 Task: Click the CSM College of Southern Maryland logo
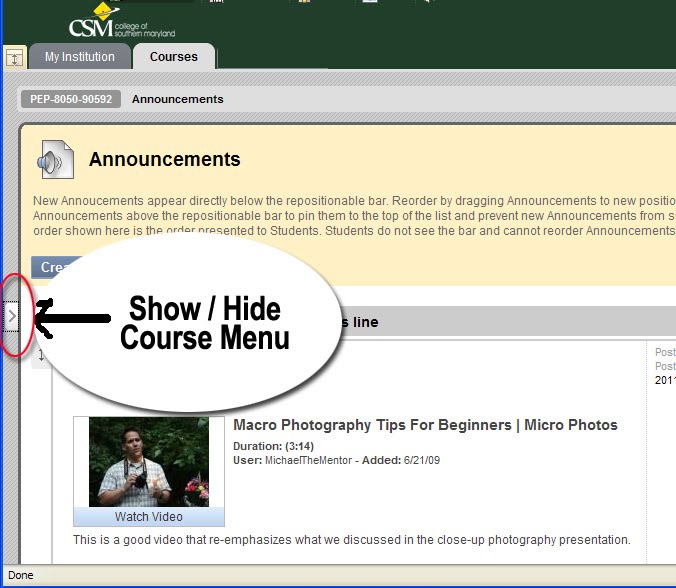(122, 21)
